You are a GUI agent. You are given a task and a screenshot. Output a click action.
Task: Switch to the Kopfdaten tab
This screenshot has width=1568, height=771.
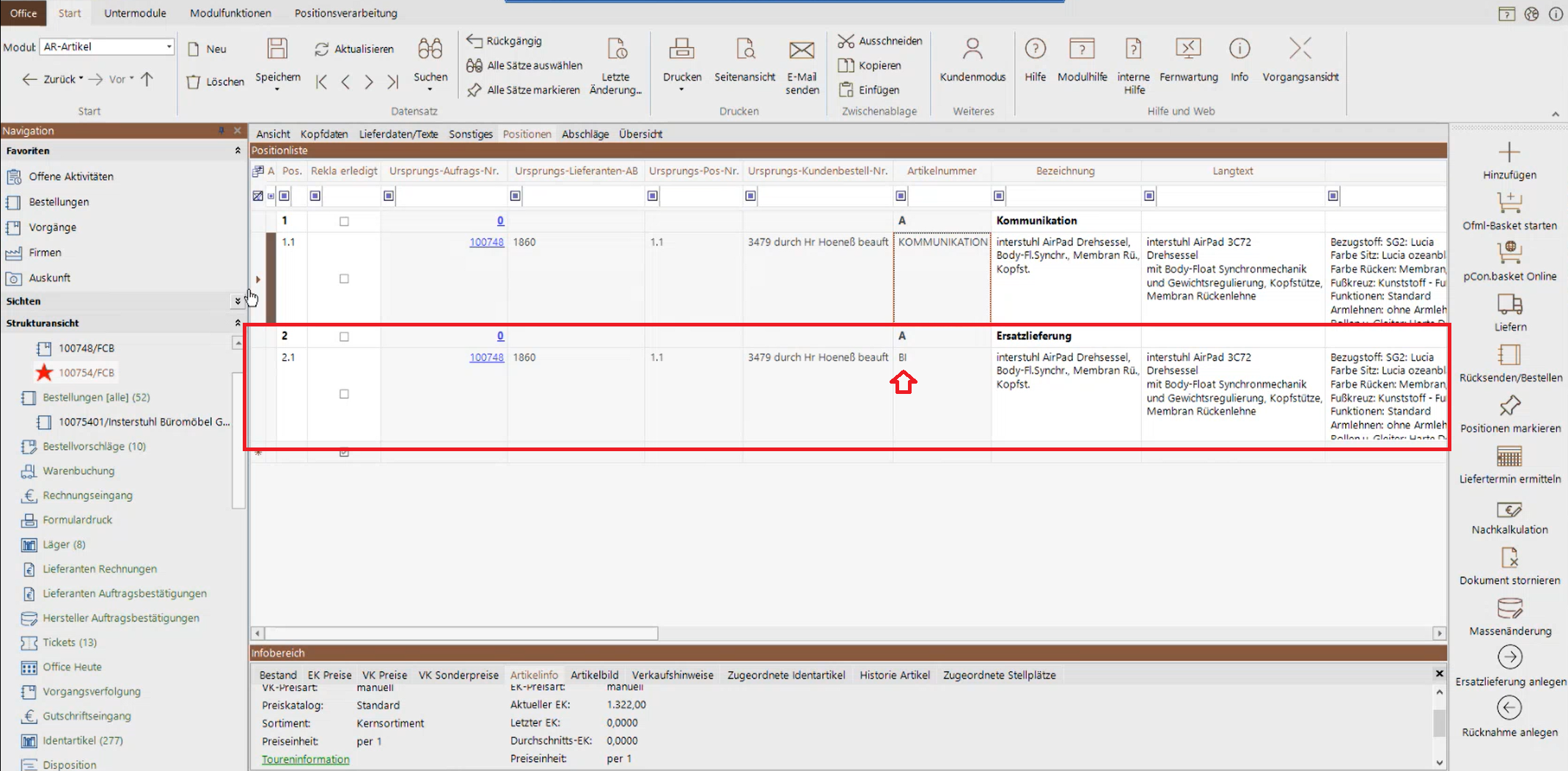pyautogui.click(x=323, y=134)
